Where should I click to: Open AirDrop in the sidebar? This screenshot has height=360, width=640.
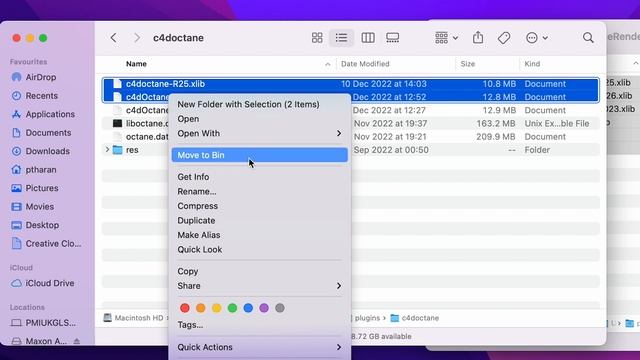[41, 77]
